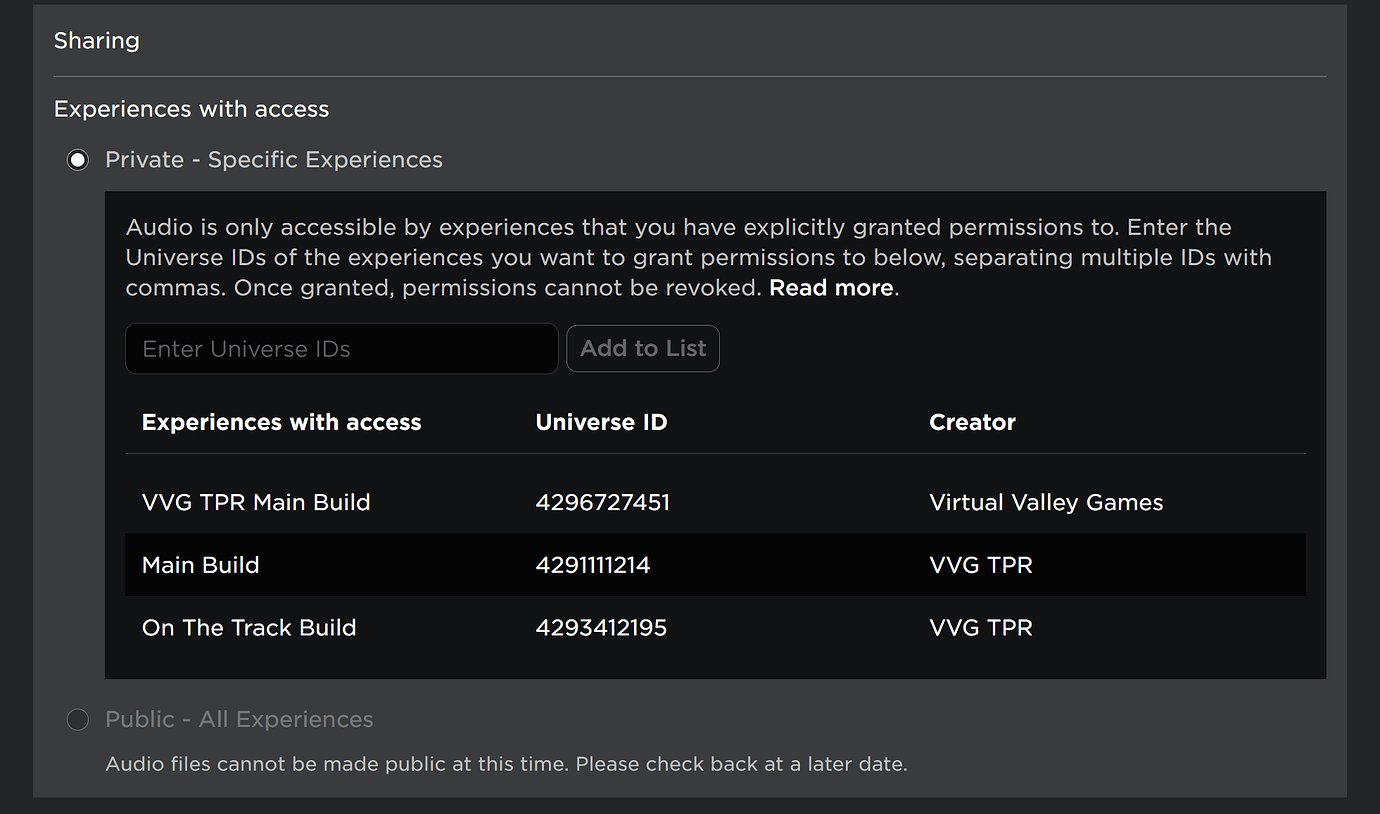Click Universe ID 4293412195
1380x814 pixels.
[x=601, y=627]
